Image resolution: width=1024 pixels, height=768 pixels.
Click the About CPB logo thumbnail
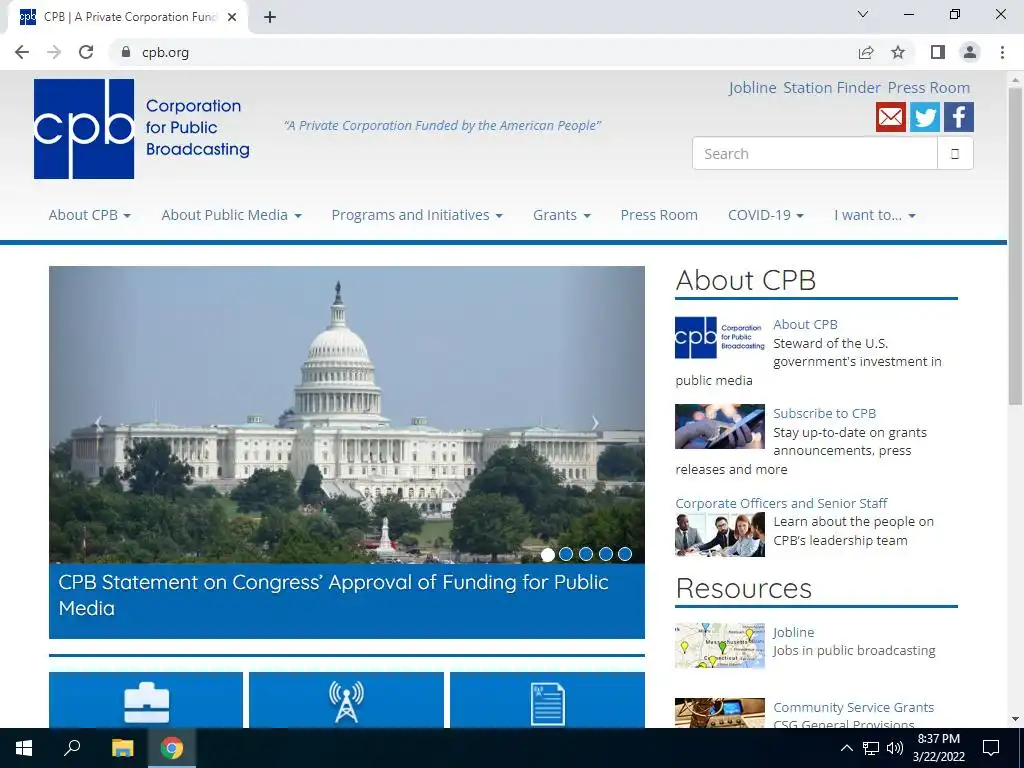click(x=720, y=338)
